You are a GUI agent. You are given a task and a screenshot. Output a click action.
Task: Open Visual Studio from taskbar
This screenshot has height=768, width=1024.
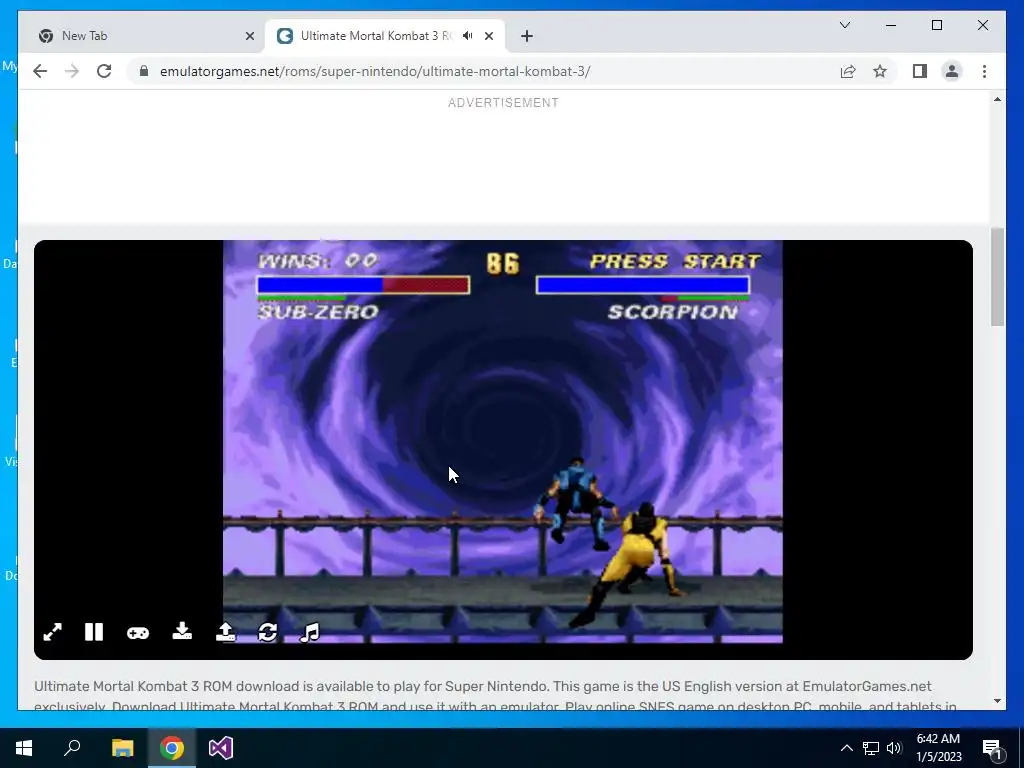[x=221, y=748]
